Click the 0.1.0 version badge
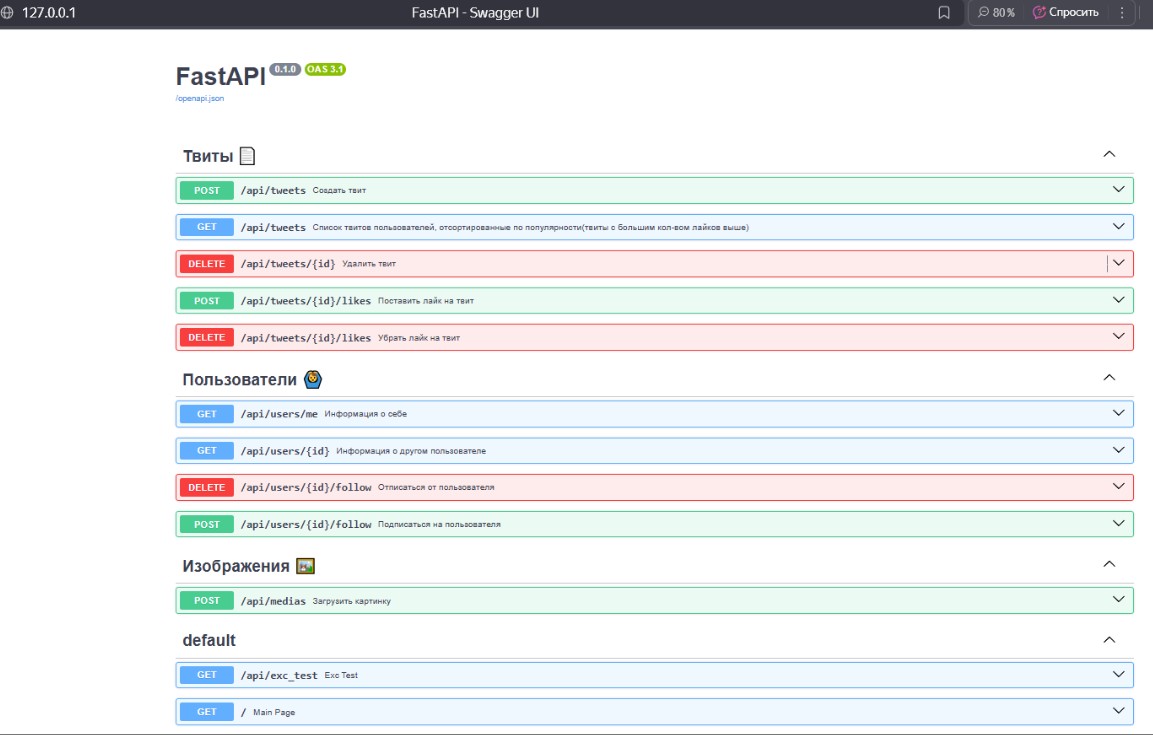This screenshot has height=735, width=1153. 285,69
